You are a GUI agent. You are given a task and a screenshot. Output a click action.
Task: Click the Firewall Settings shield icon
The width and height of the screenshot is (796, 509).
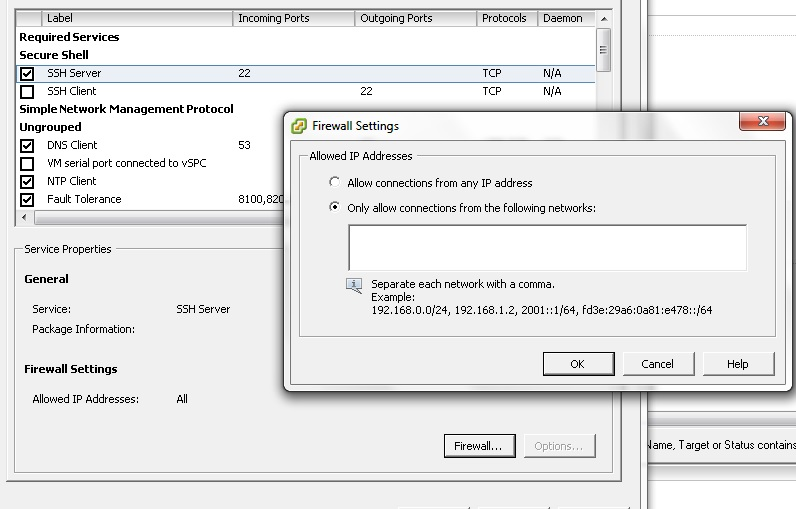point(299,126)
